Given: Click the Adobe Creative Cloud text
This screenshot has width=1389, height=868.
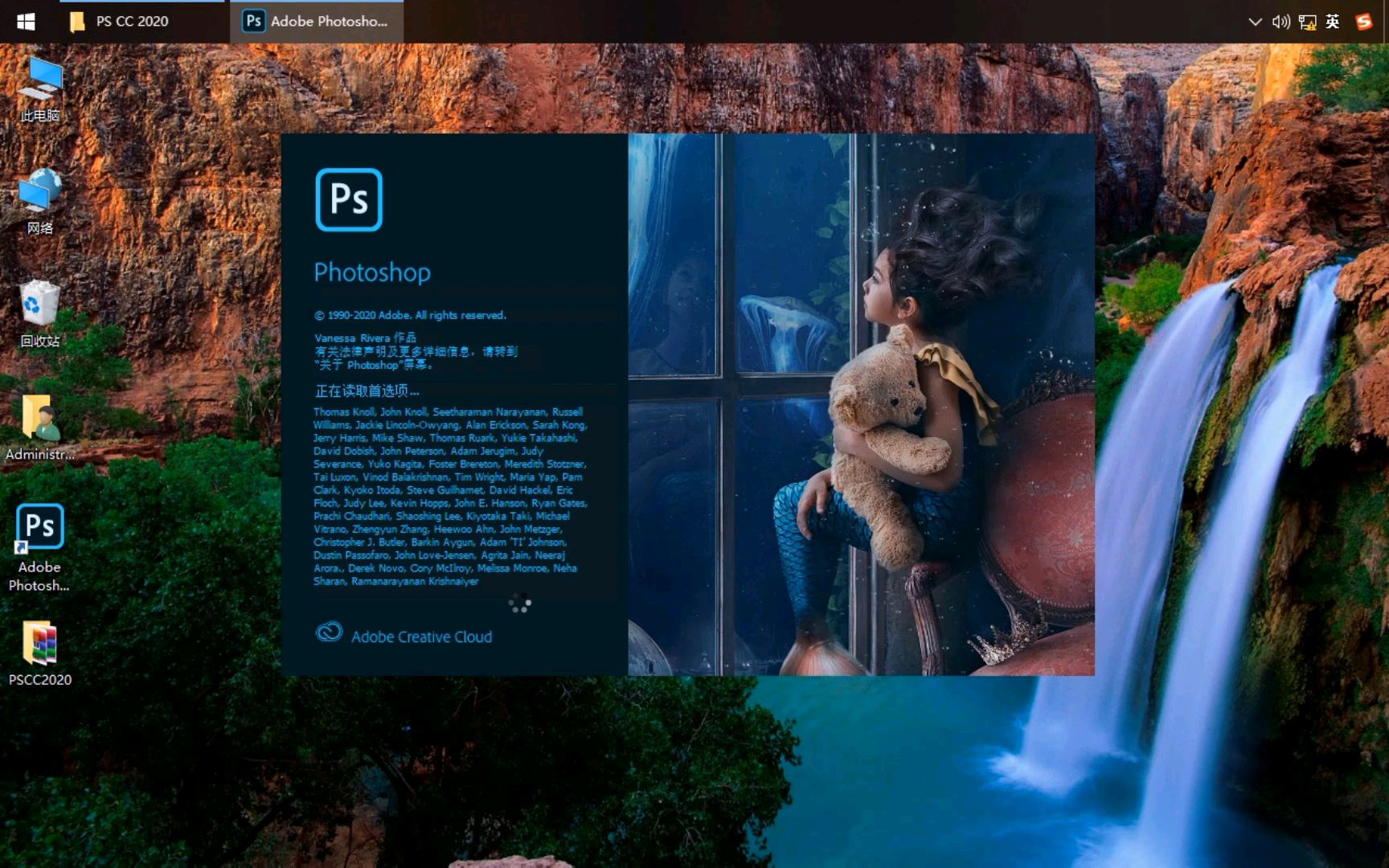Looking at the screenshot, I should [x=421, y=637].
